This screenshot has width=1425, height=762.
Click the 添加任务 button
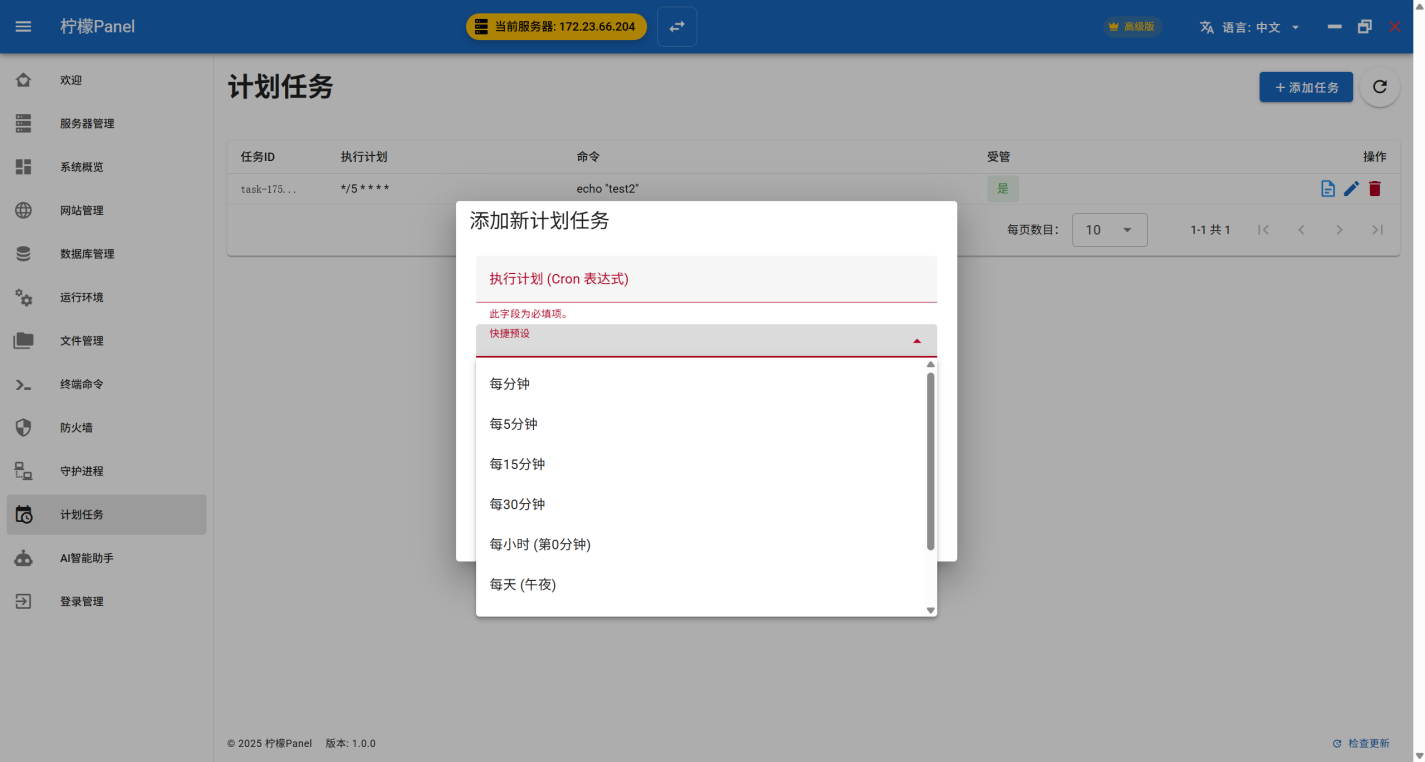[x=1305, y=87]
